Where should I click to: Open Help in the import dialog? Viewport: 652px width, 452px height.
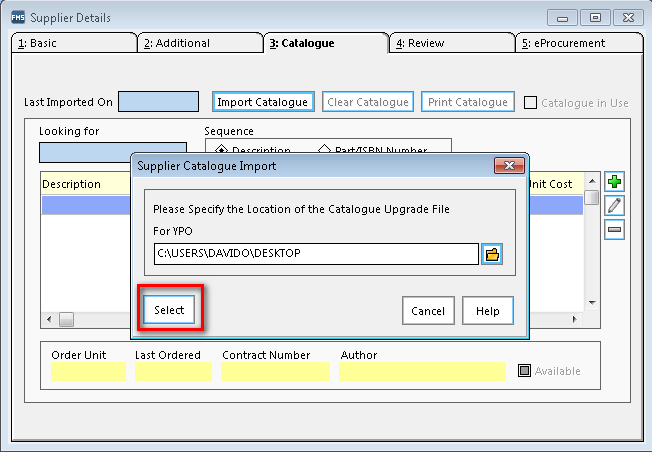[x=488, y=311]
